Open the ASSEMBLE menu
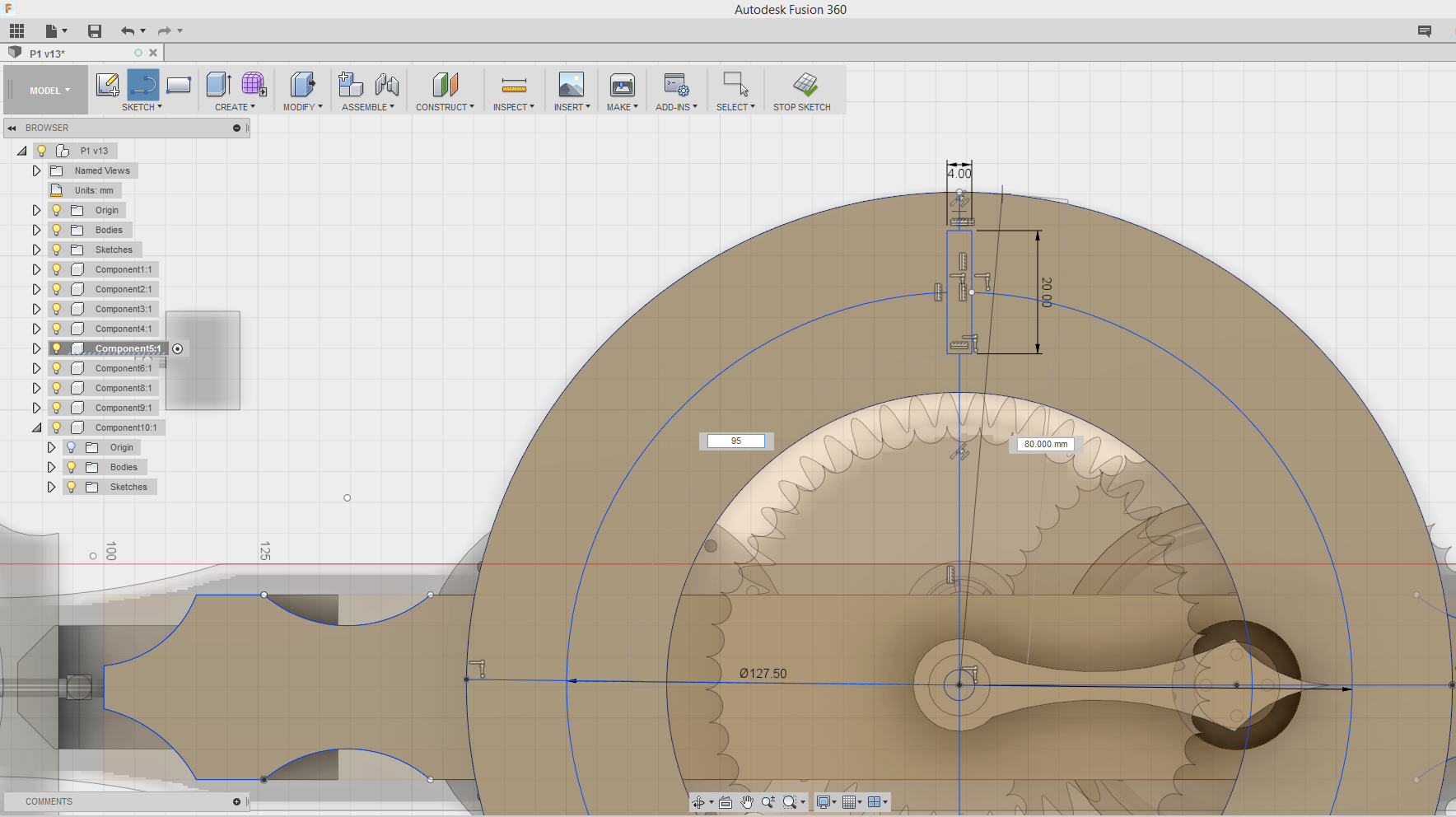Image resolution: width=1456 pixels, height=817 pixels. click(367, 107)
